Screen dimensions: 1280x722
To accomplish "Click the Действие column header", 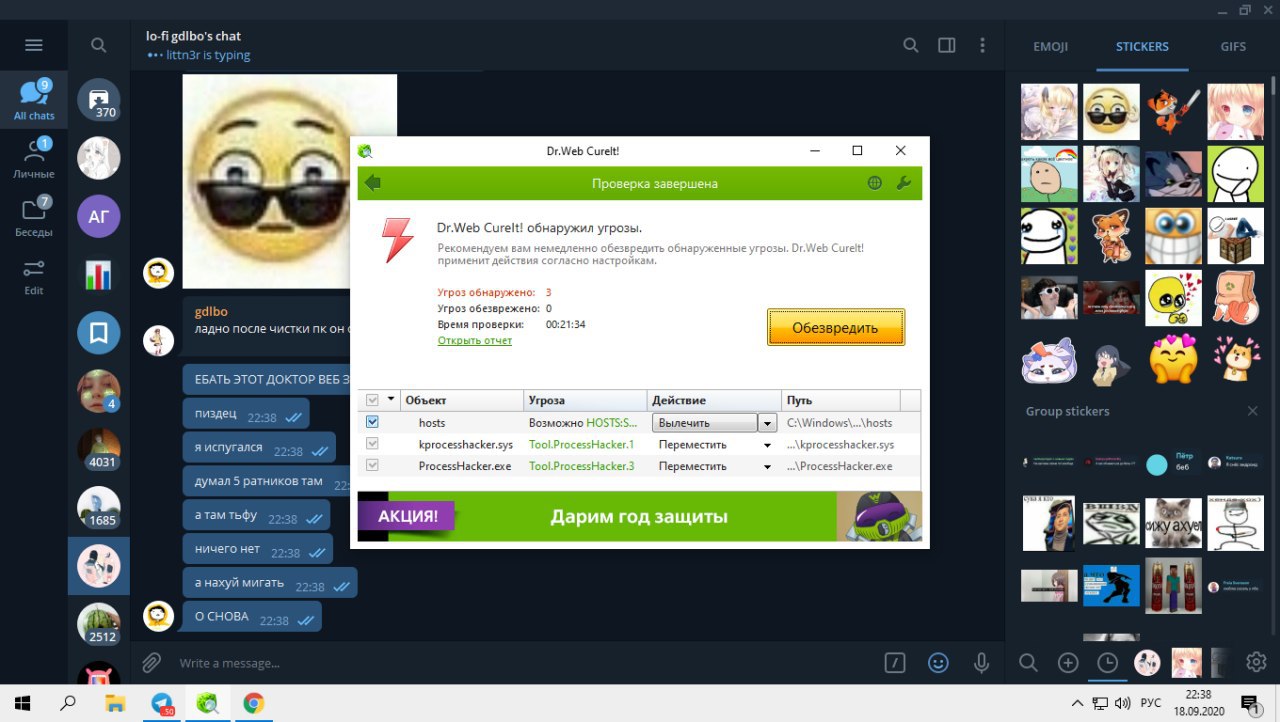I will coord(714,400).
